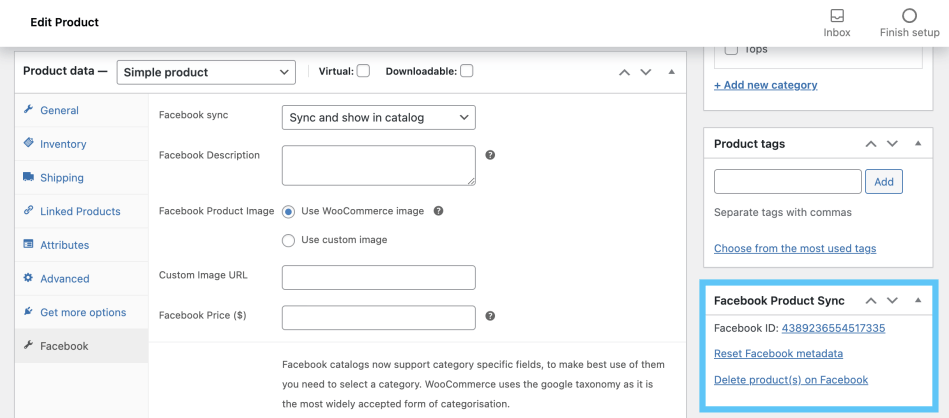Enable the Virtual checkbox
Screen dimensions: 949x418
tap(363, 71)
